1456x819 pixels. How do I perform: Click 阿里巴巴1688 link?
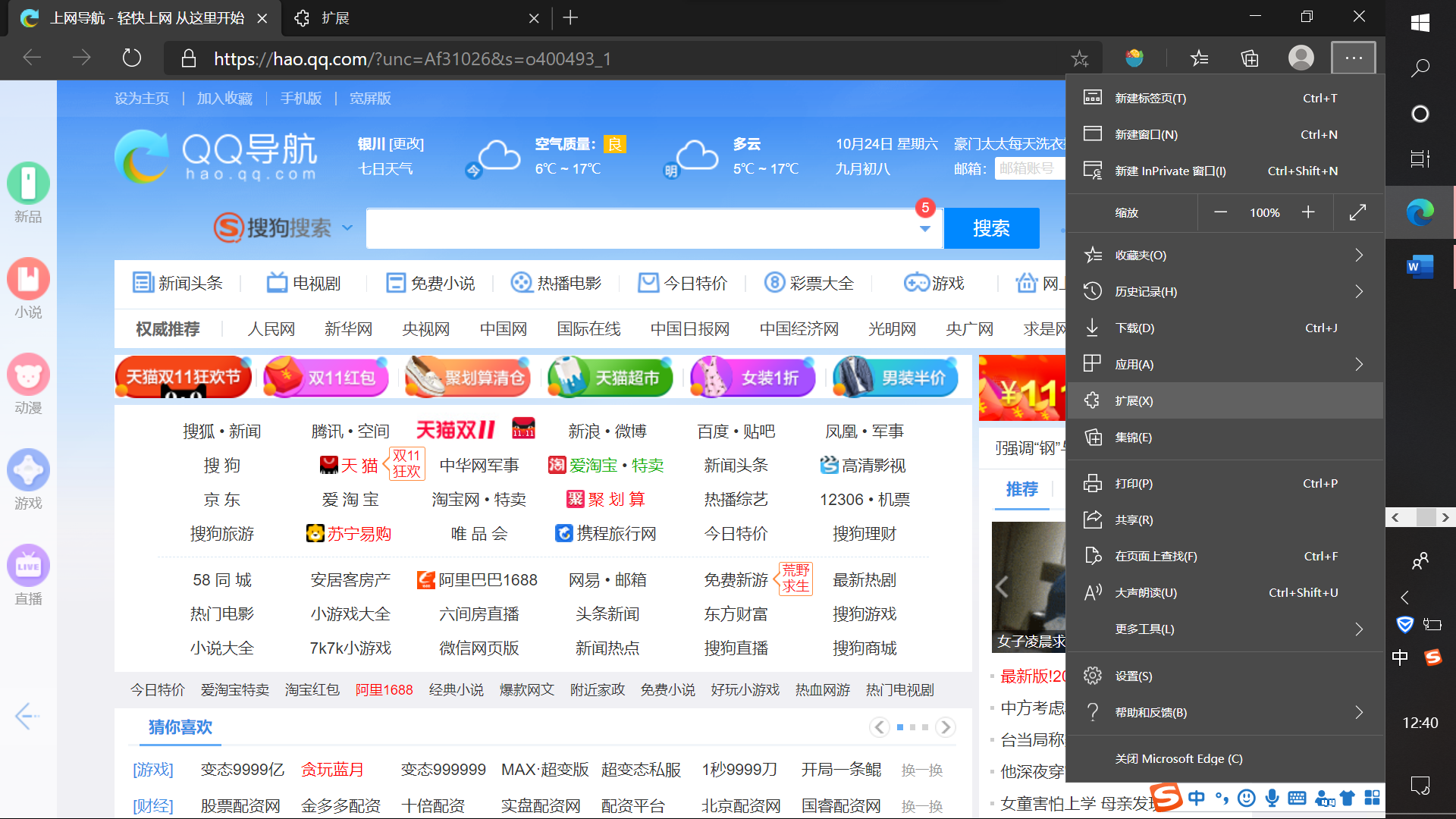[x=477, y=580]
